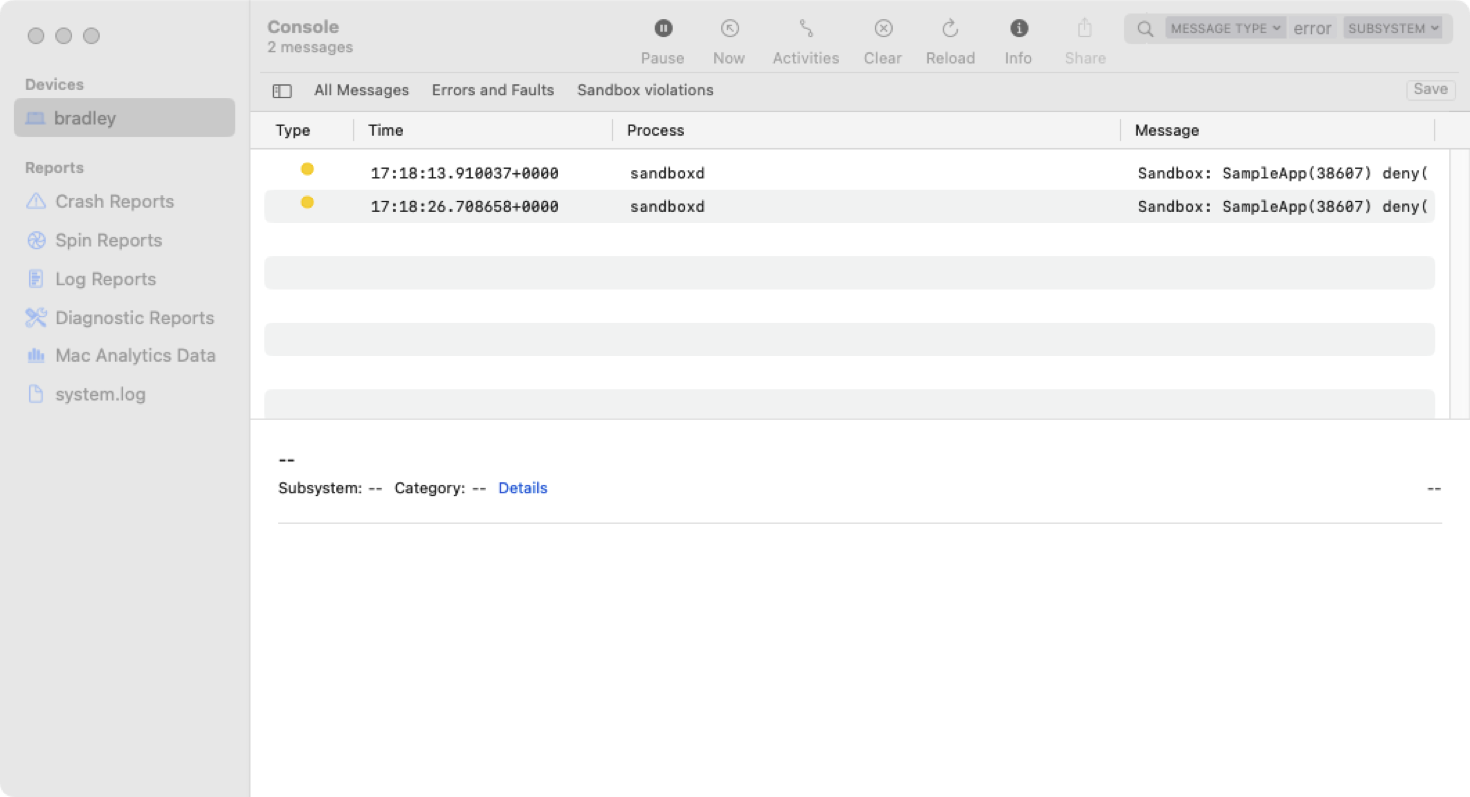View Mac Analytics Data
Image resolution: width=1470 pixels, height=797 pixels.
(x=135, y=355)
